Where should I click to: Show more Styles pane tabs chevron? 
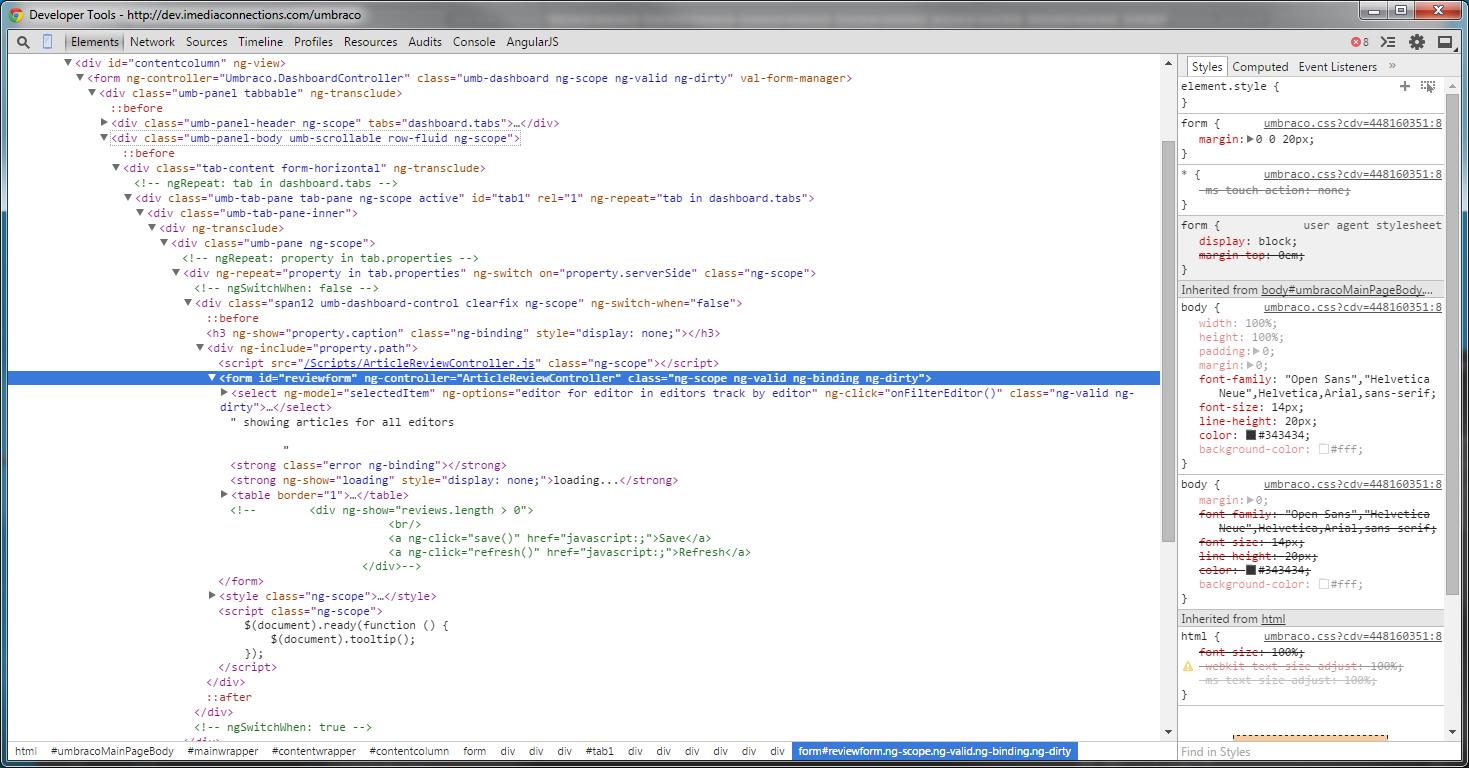1391,66
